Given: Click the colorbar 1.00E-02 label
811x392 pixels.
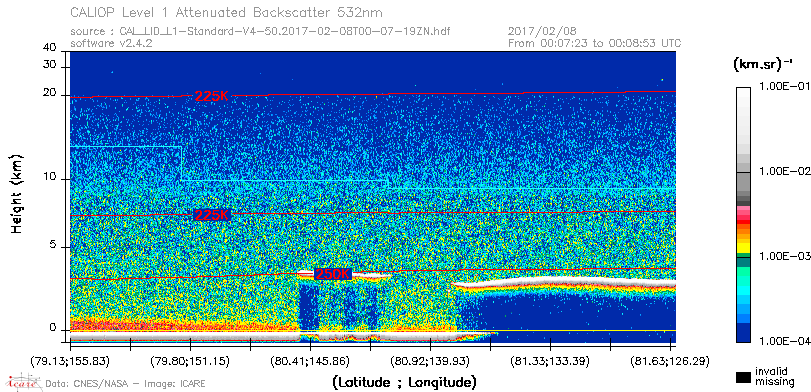Looking at the screenshot, I should (x=784, y=172).
